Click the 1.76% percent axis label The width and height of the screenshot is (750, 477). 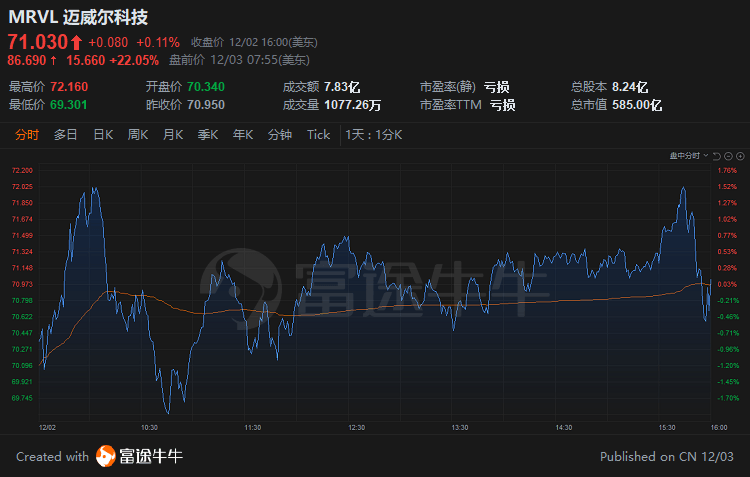click(727, 170)
